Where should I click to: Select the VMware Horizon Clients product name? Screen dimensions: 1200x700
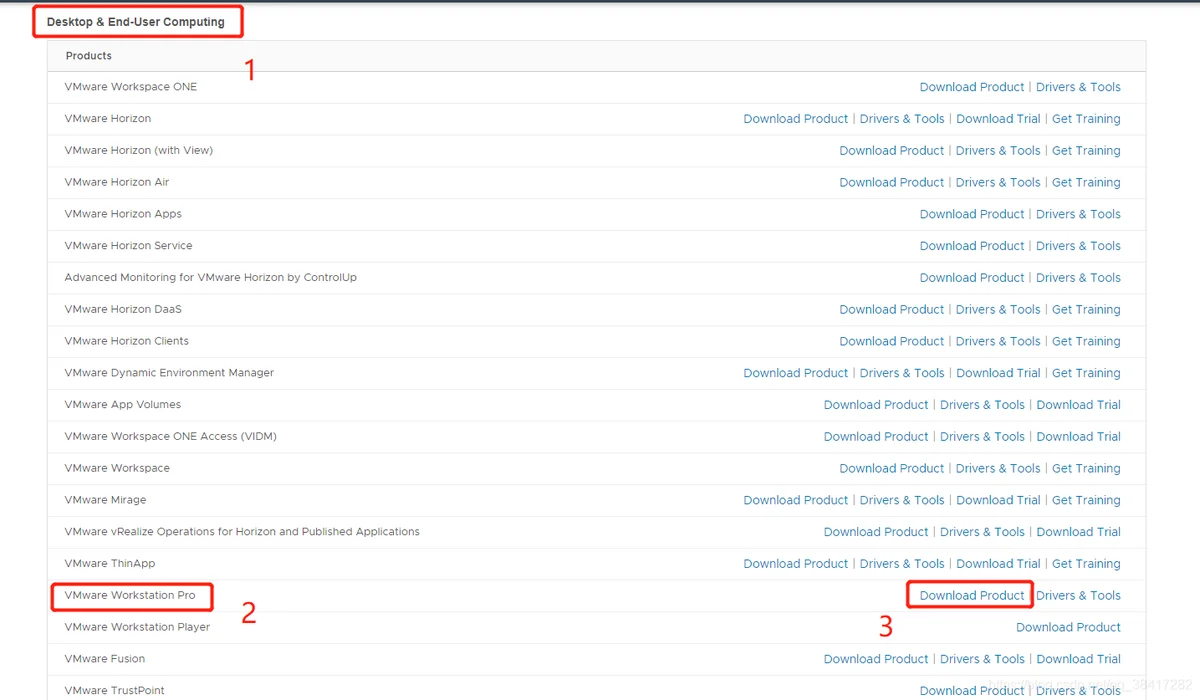coord(127,341)
